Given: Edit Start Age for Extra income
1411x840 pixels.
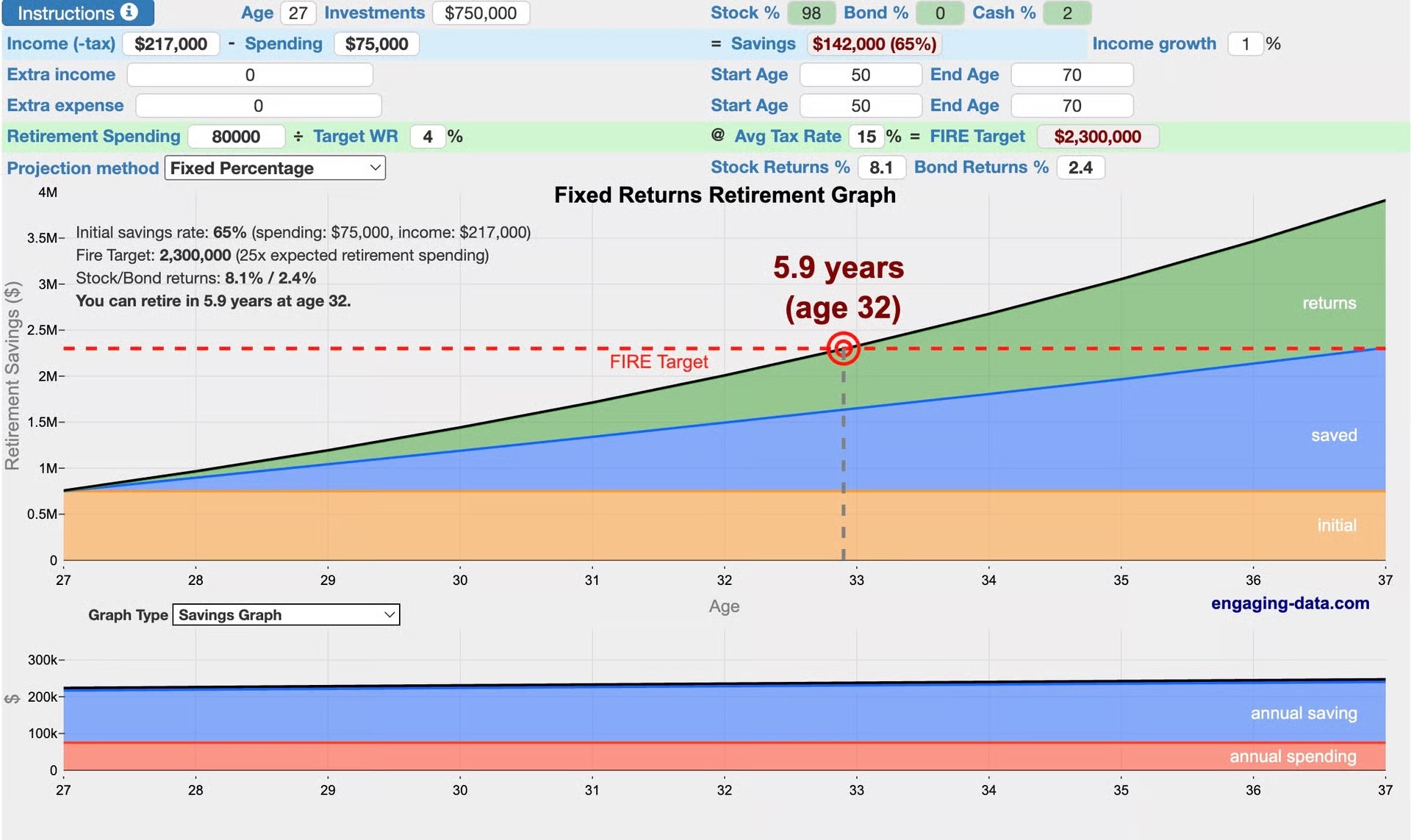Looking at the screenshot, I should tap(861, 75).
